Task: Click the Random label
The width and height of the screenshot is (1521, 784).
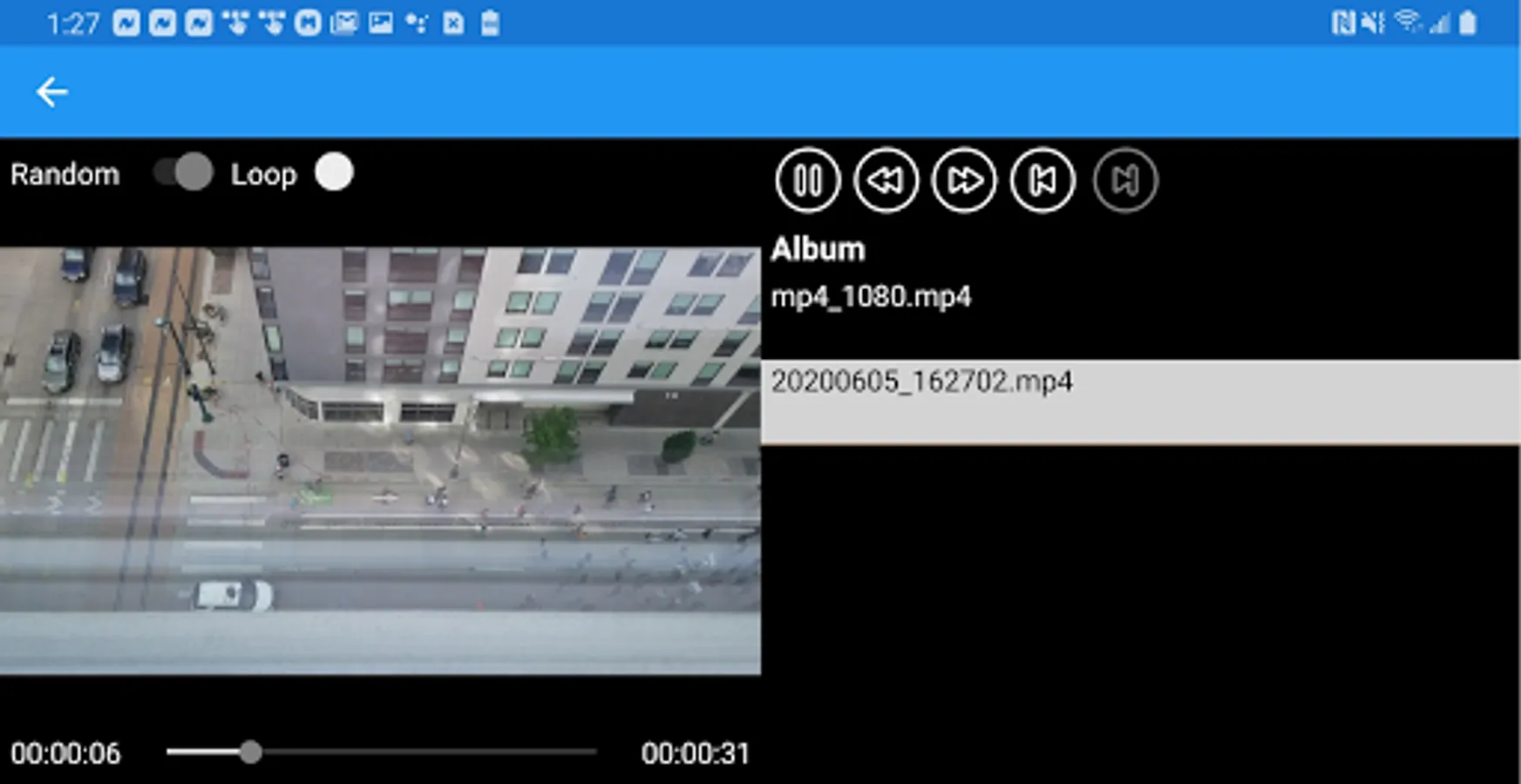Action: [65, 174]
